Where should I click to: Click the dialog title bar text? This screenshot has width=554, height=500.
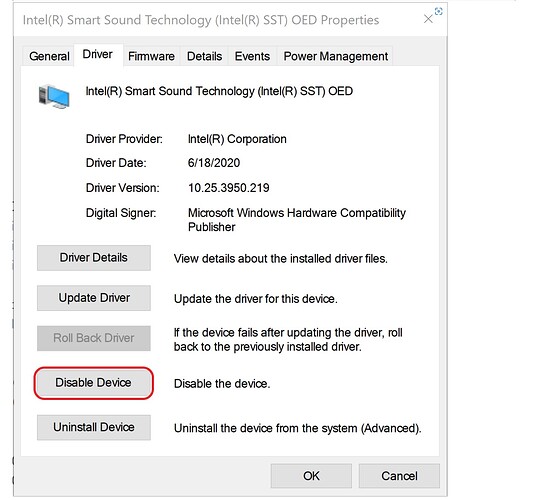coord(201,20)
